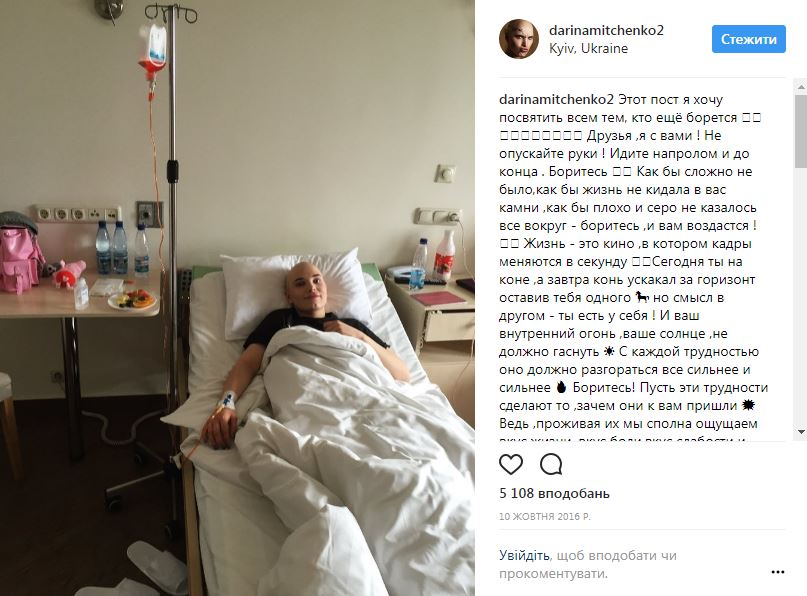
Task: Click username at start of caption
Action: pos(556,99)
